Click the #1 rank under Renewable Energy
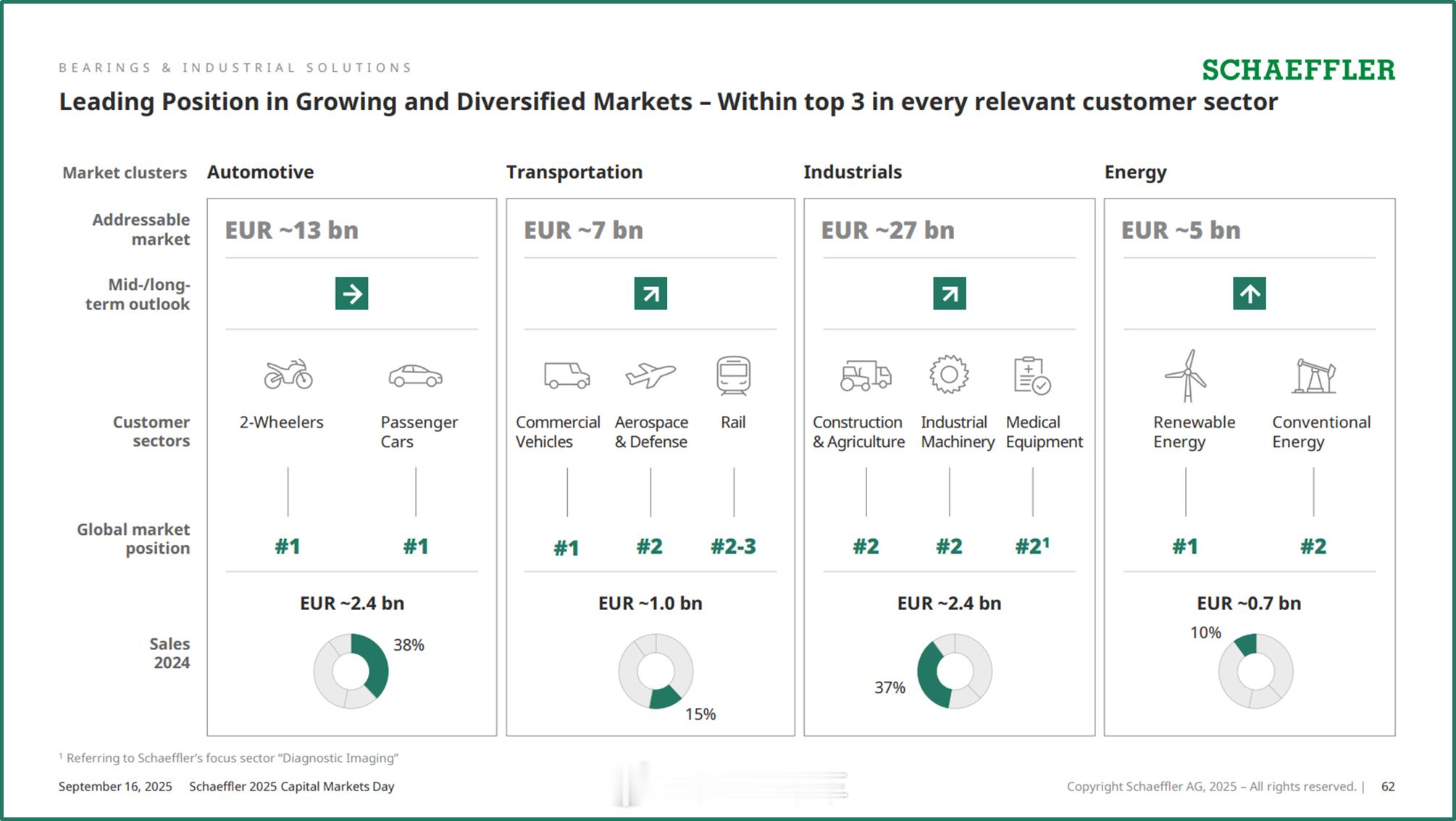The image size is (1456, 821). point(1185,546)
